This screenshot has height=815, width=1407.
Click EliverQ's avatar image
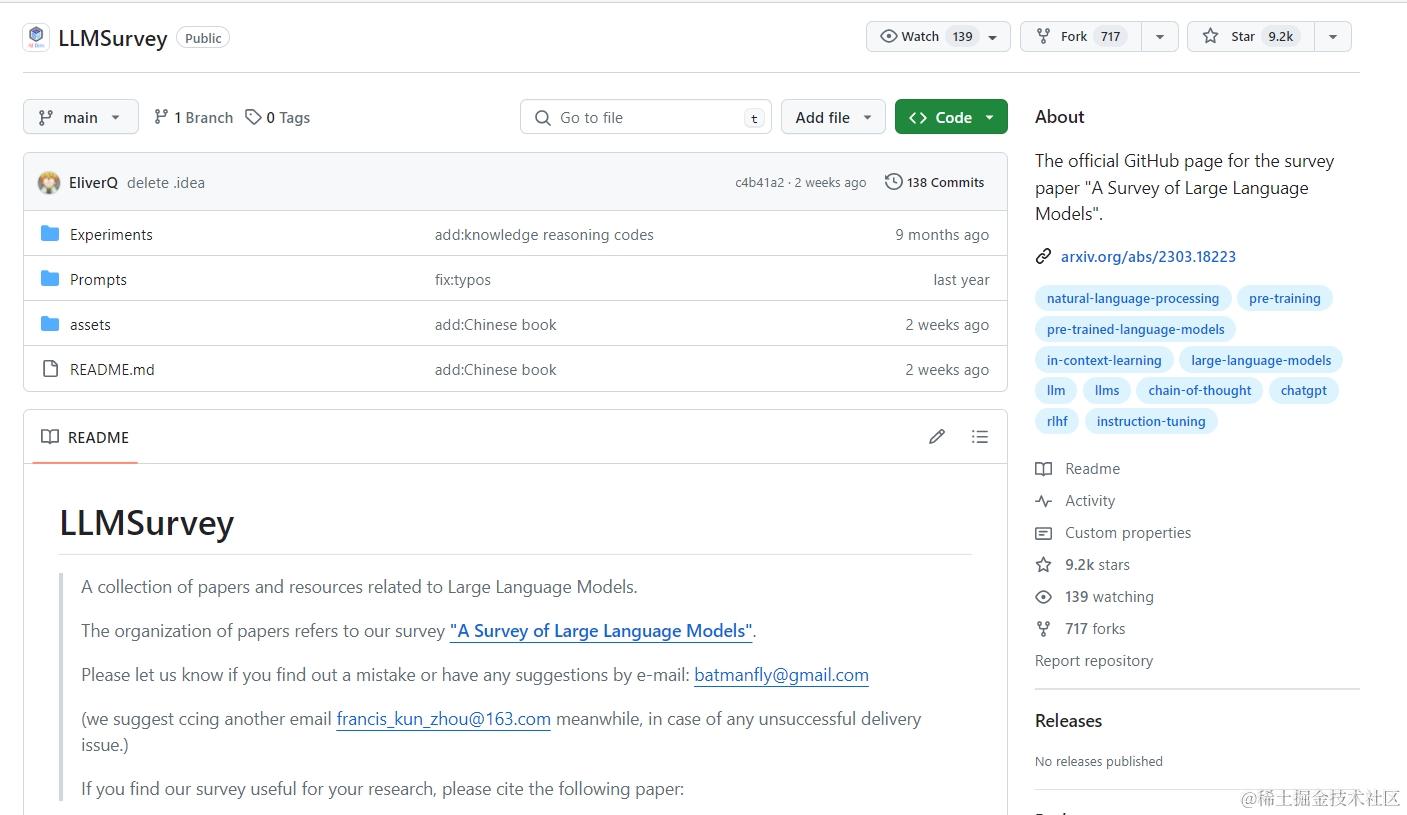click(x=49, y=182)
